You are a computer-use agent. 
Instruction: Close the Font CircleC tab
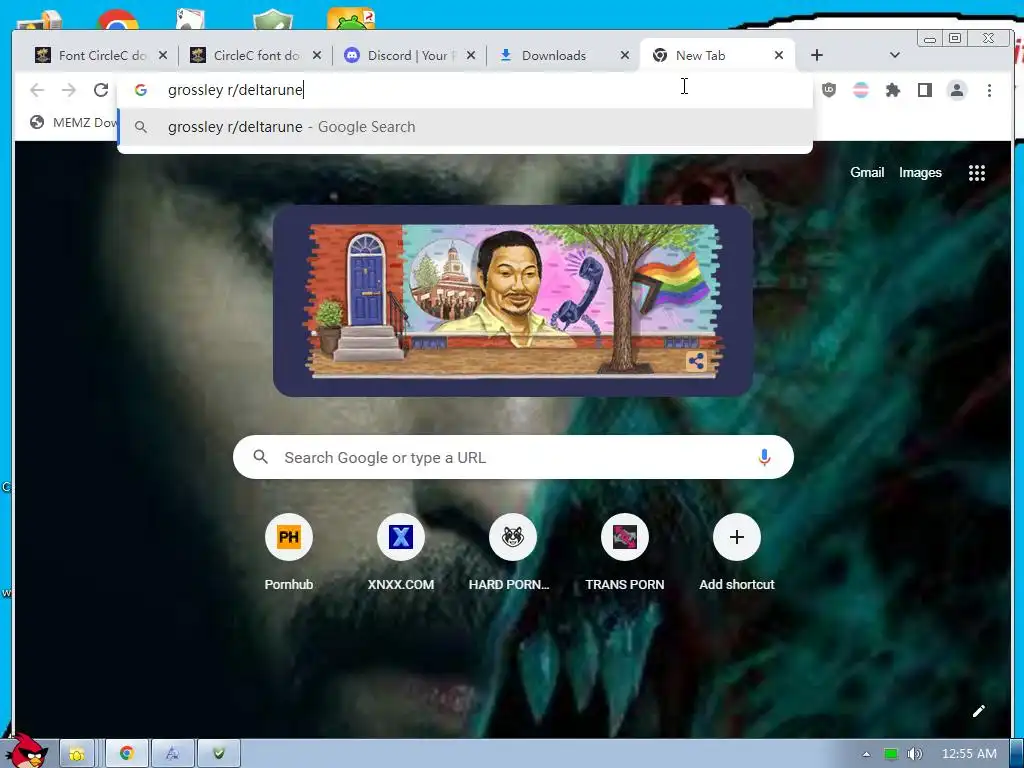tap(163, 56)
